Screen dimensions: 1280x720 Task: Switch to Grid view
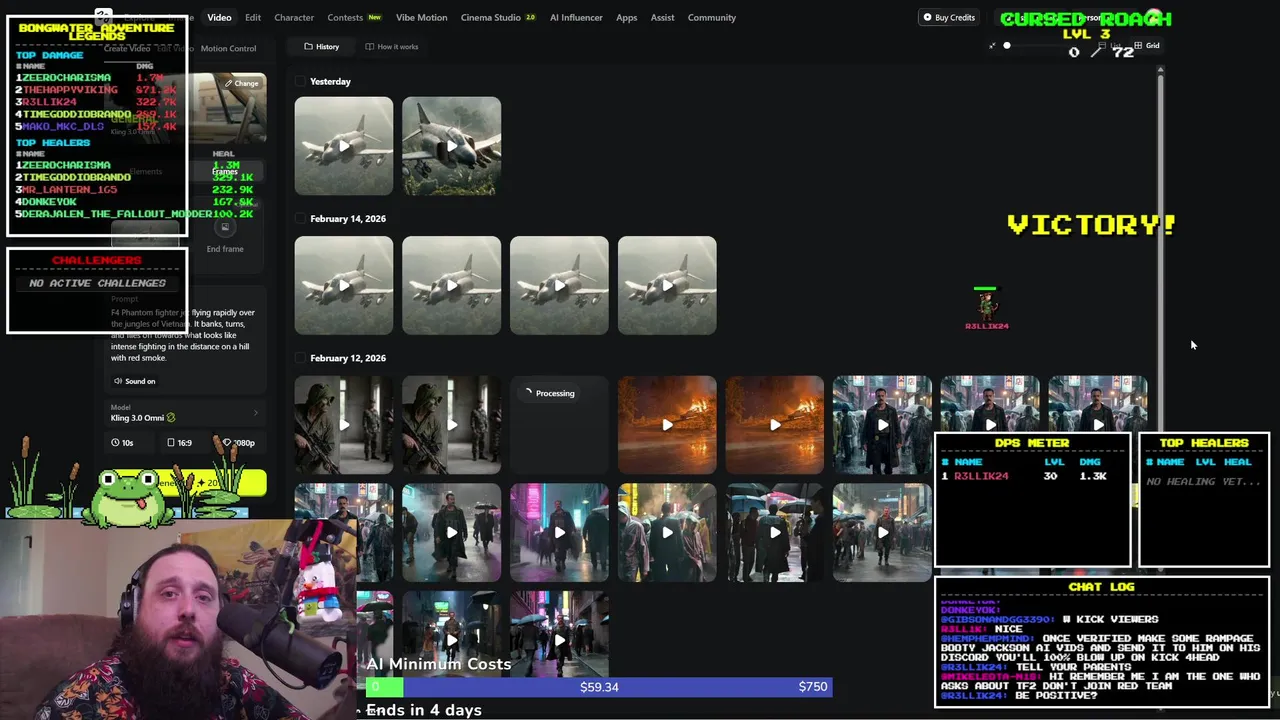pos(1146,46)
